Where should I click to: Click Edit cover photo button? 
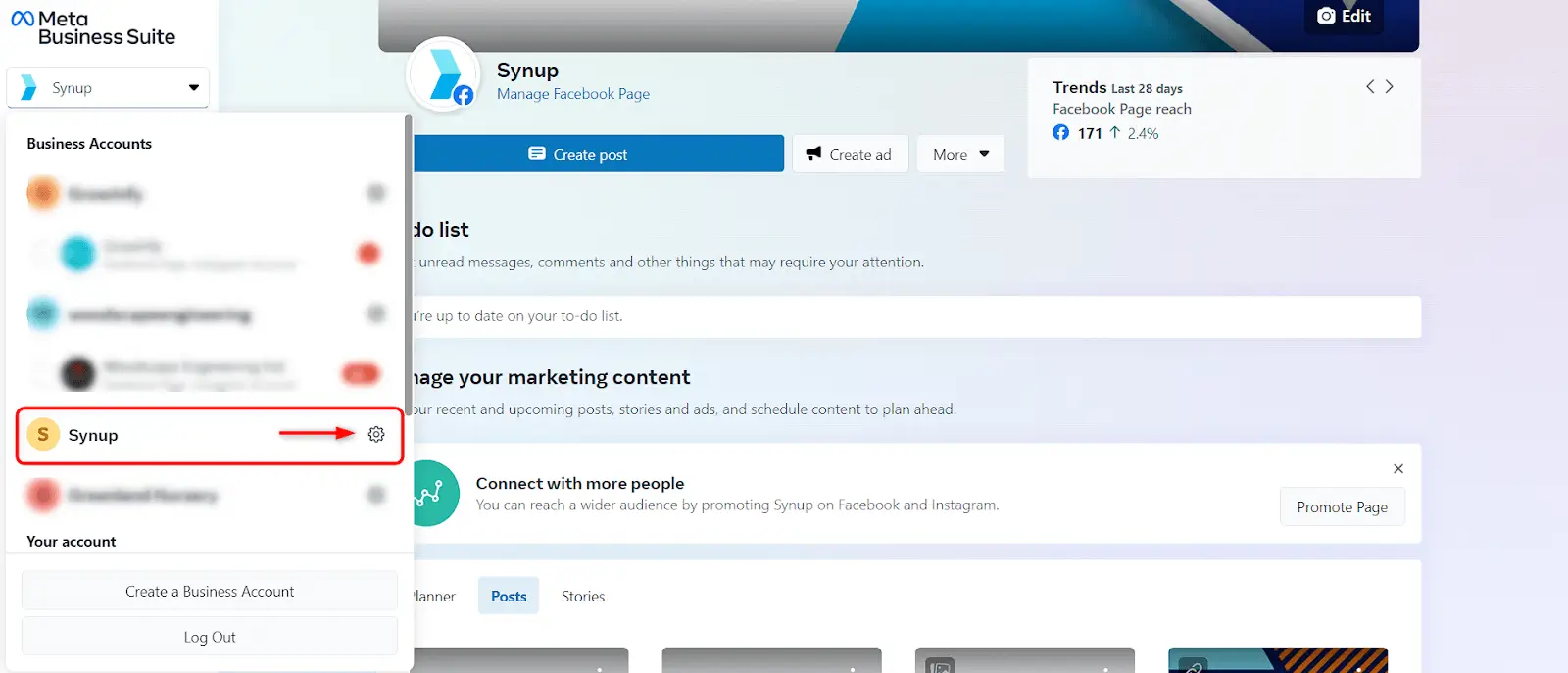[1344, 16]
